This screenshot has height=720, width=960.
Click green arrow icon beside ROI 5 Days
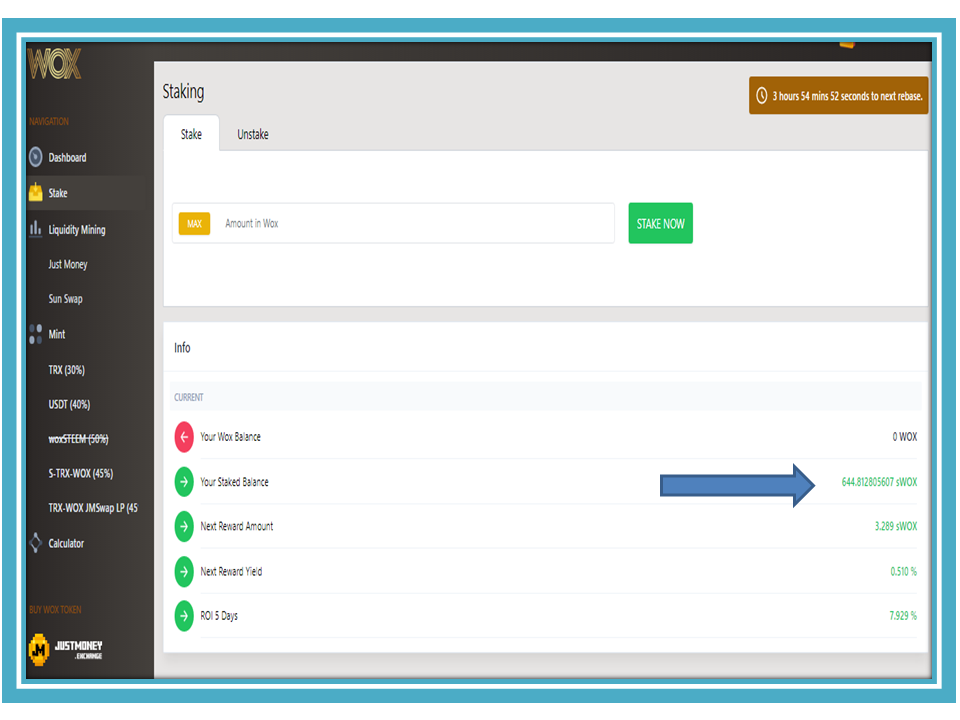(x=184, y=616)
